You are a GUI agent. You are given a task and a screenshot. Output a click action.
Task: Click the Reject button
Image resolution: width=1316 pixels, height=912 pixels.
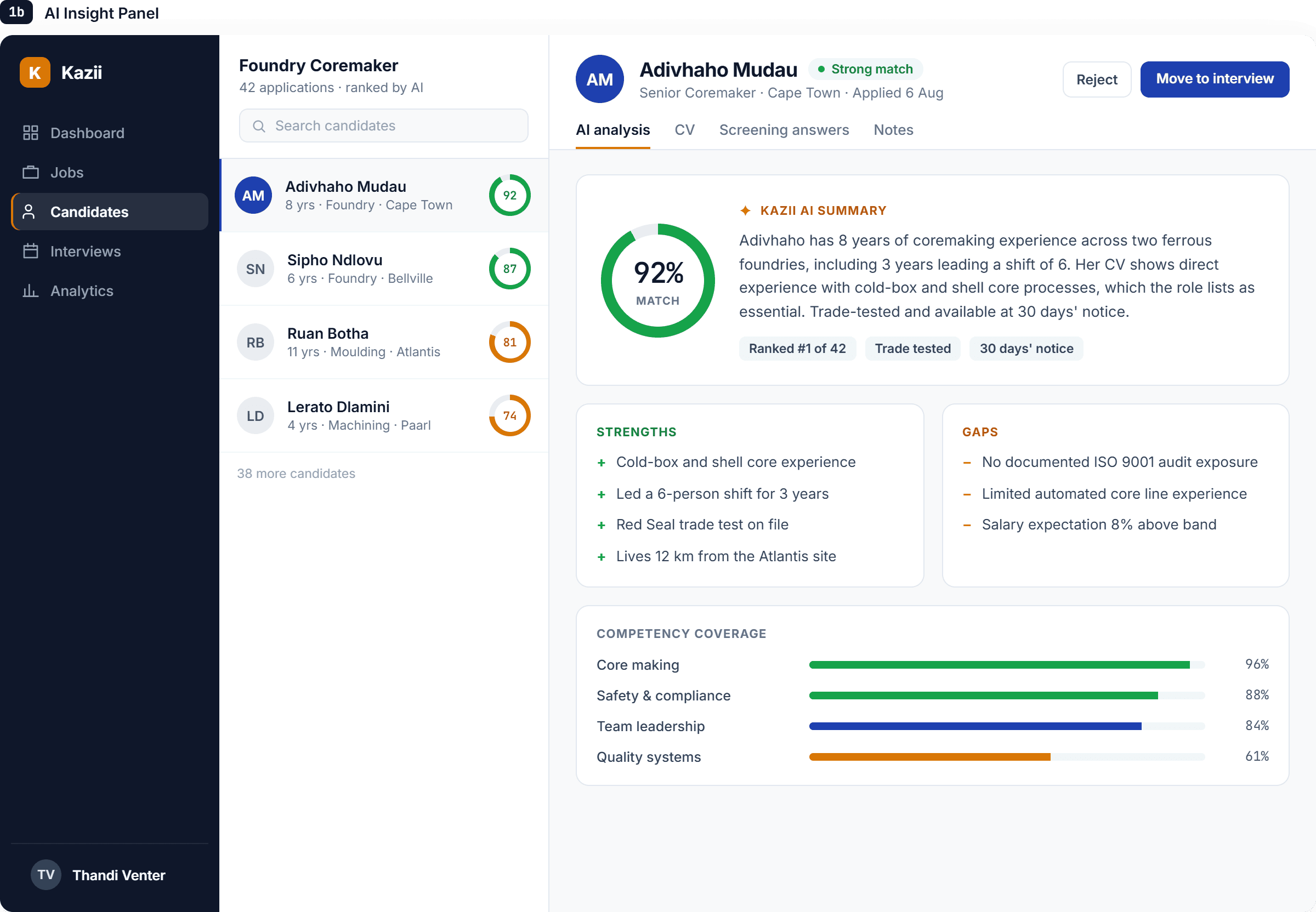[x=1097, y=79]
